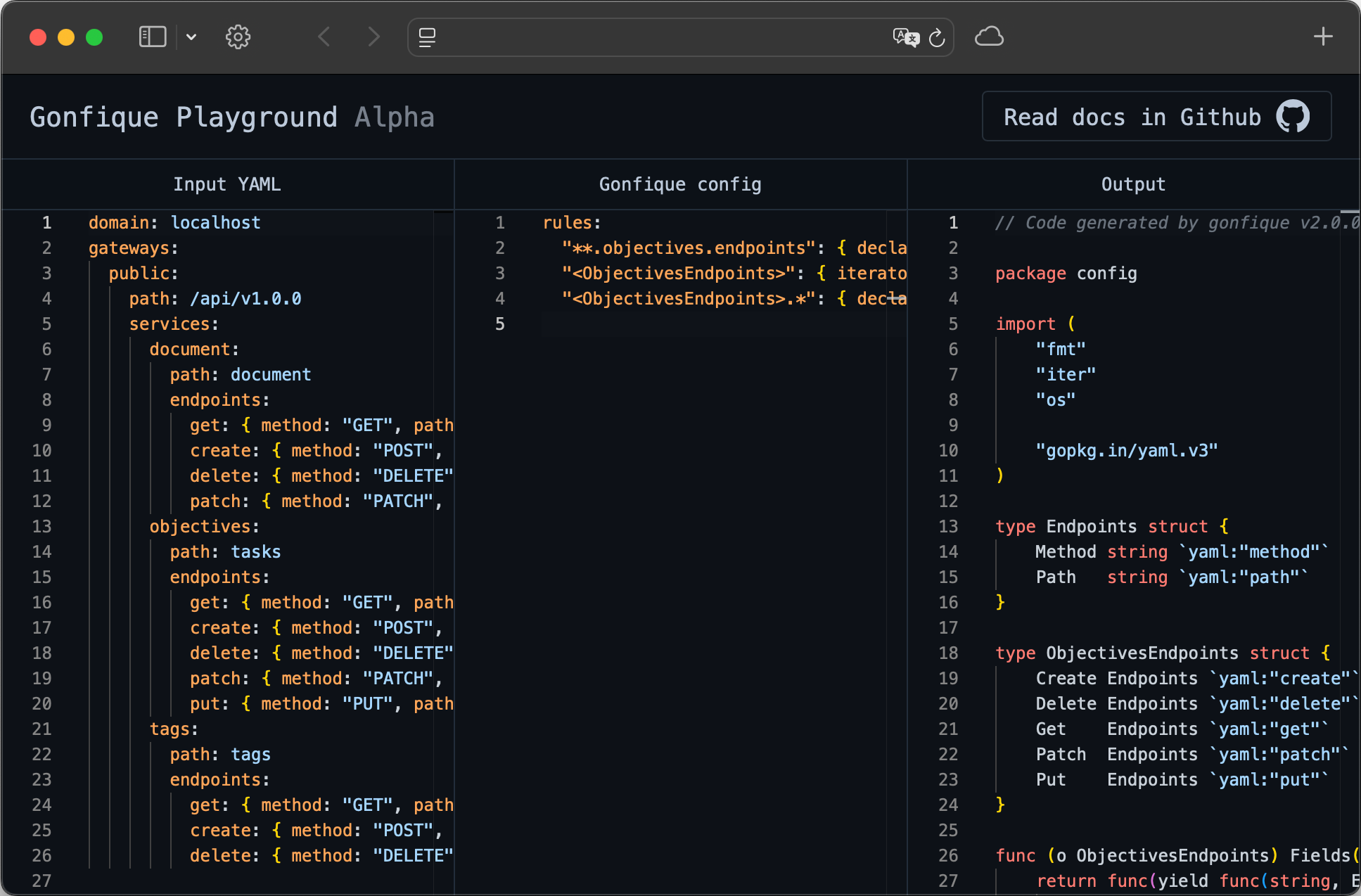Open the translate page icon
1361x896 pixels.
(x=906, y=37)
